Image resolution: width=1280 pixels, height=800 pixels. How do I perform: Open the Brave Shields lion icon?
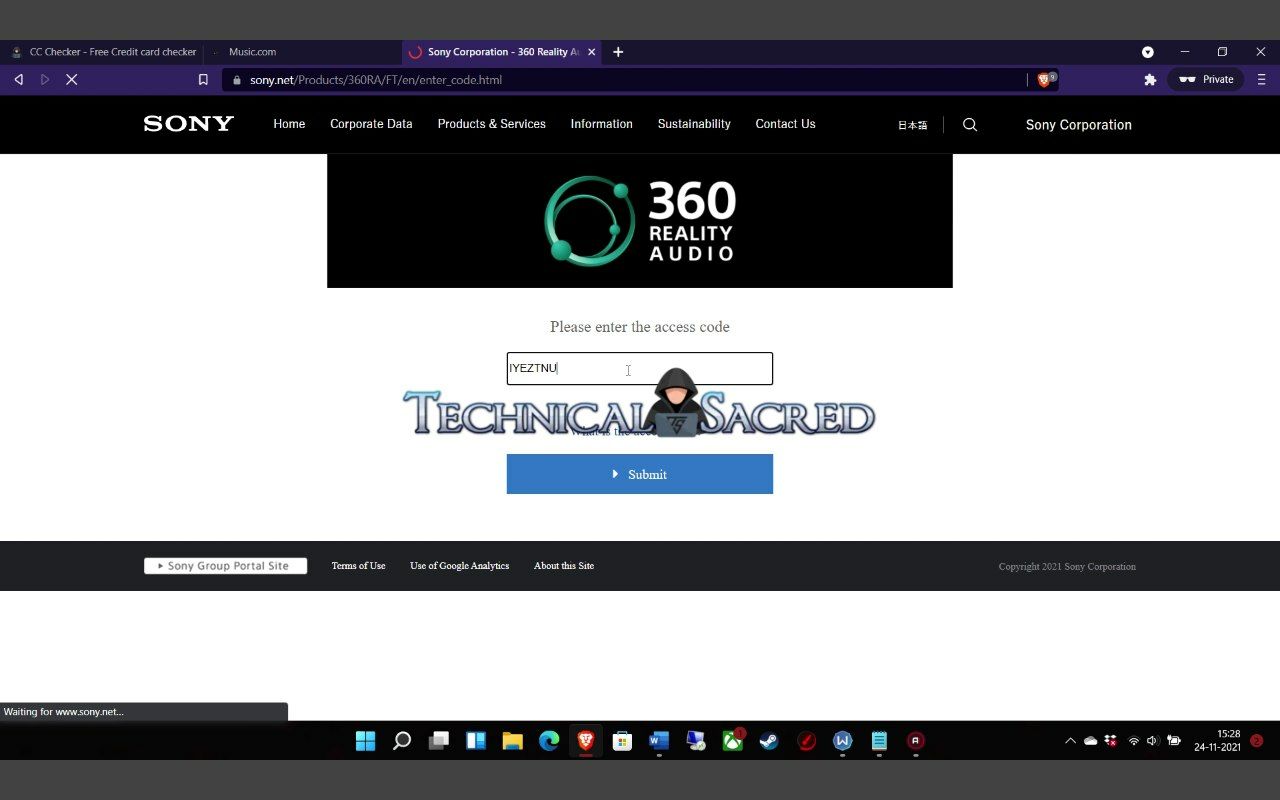pos(1045,80)
